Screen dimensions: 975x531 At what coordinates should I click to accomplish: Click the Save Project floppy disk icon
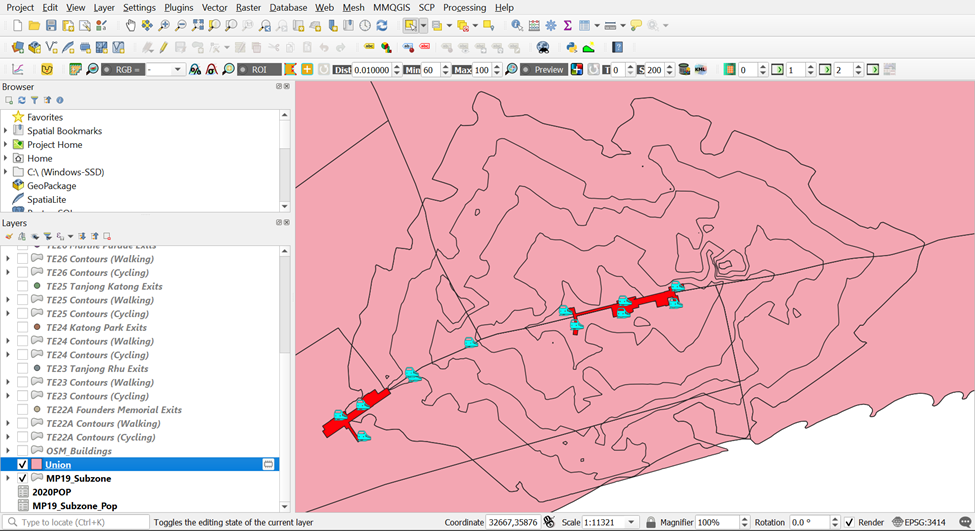(x=51, y=25)
